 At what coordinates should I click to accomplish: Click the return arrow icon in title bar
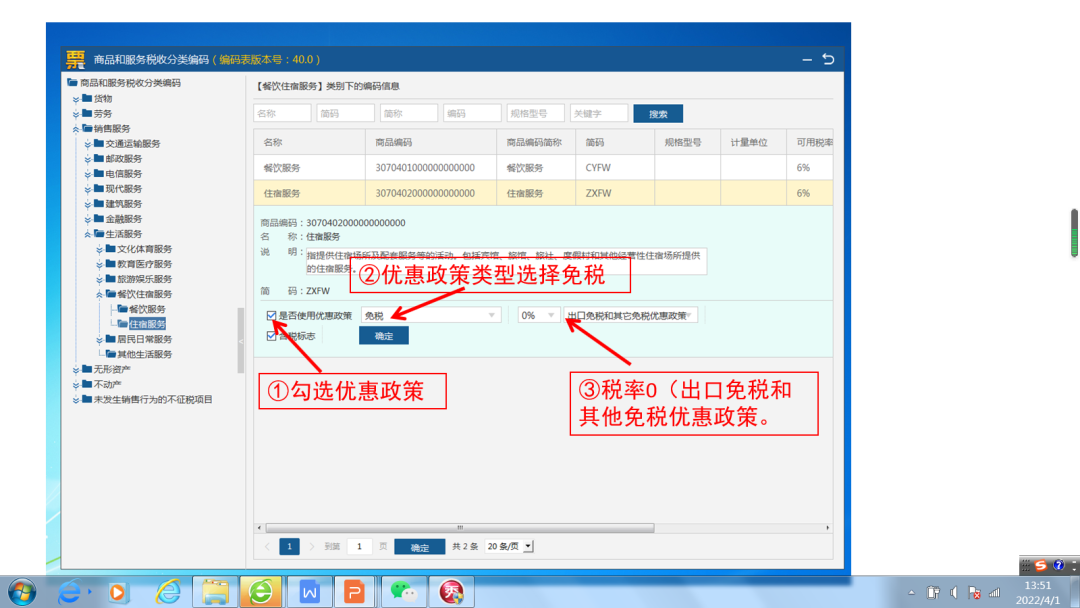coord(829,59)
